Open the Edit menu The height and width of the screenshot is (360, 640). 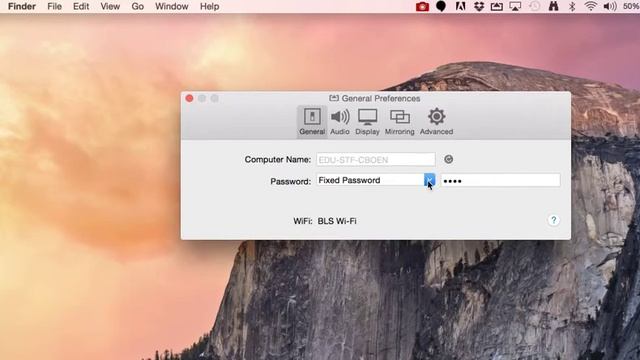81,7
